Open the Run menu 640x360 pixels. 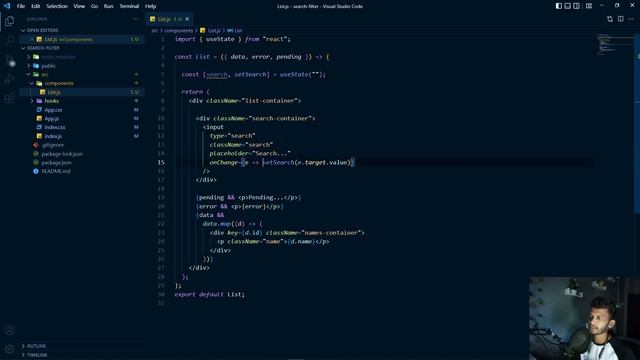(108, 6)
